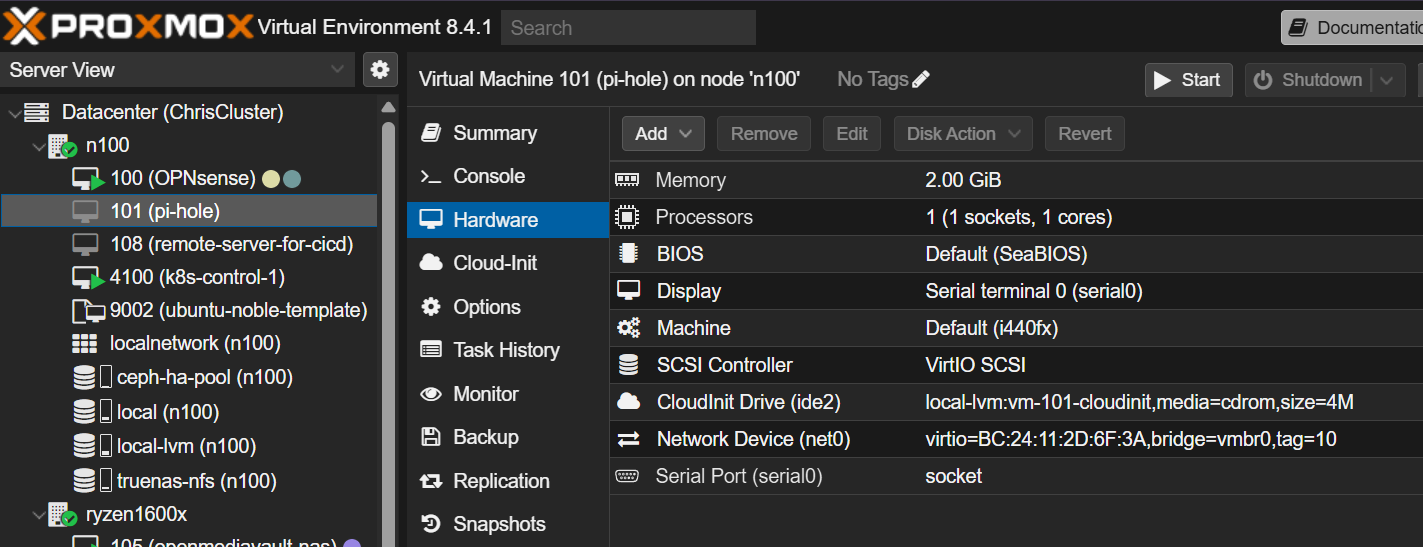The image size is (1423, 547).
Task: Click the 9002 ubuntu-noble-template icon
Action: (89, 311)
